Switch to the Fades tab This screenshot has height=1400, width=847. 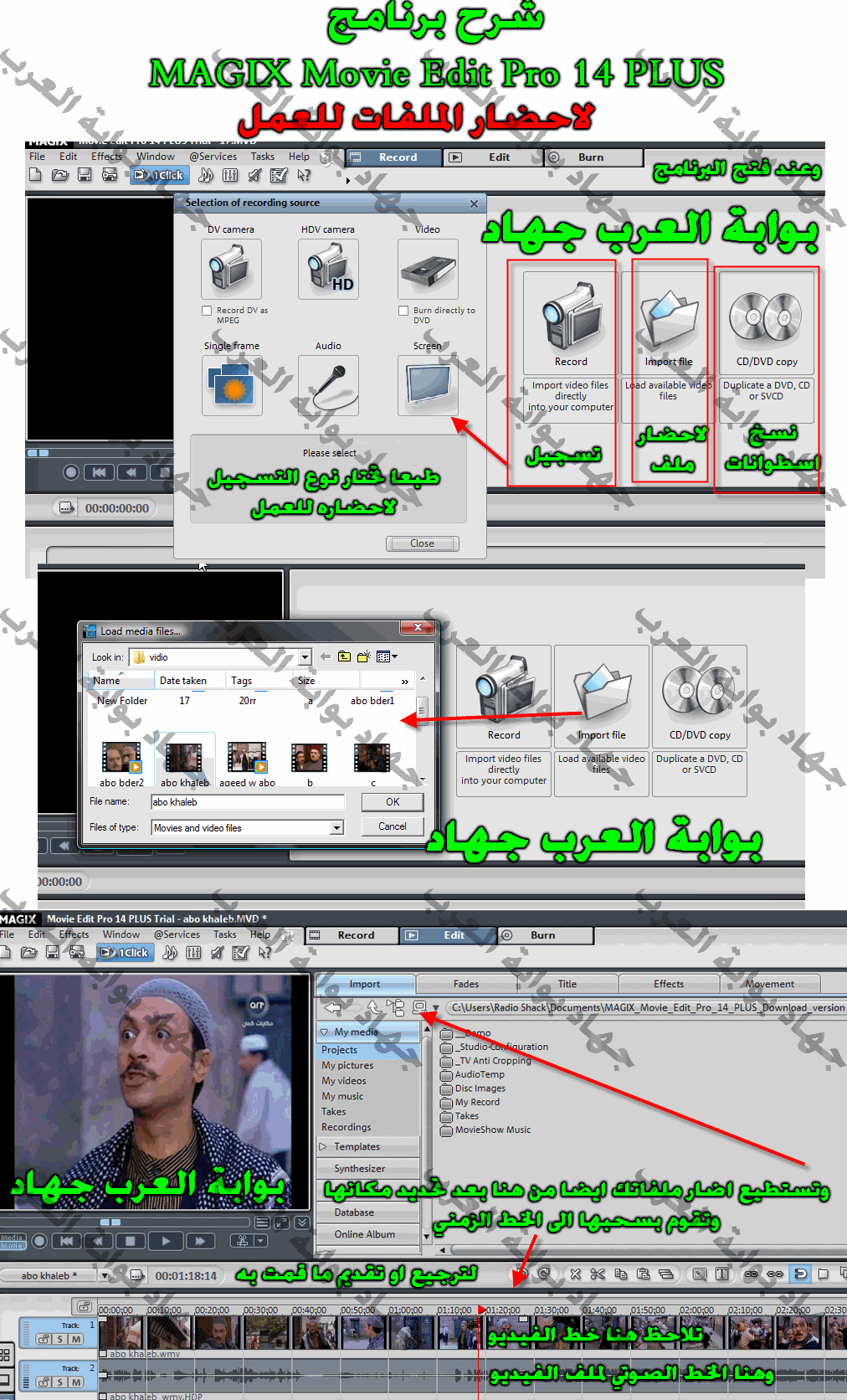coord(466,984)
